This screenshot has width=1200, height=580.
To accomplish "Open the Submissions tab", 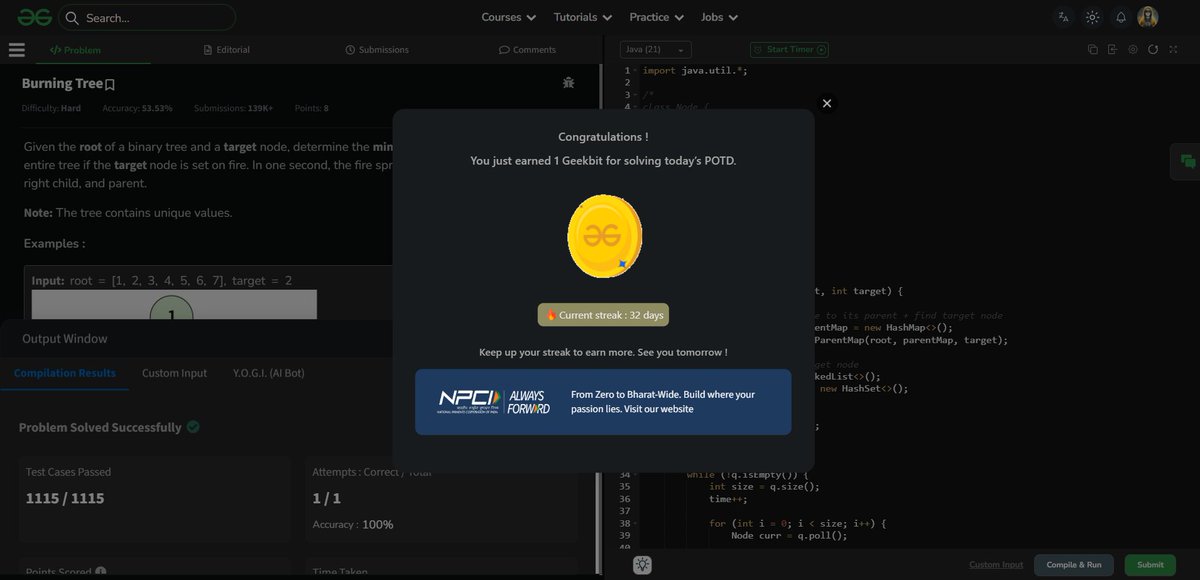I will pyautogui.click(x=376, y=49).
